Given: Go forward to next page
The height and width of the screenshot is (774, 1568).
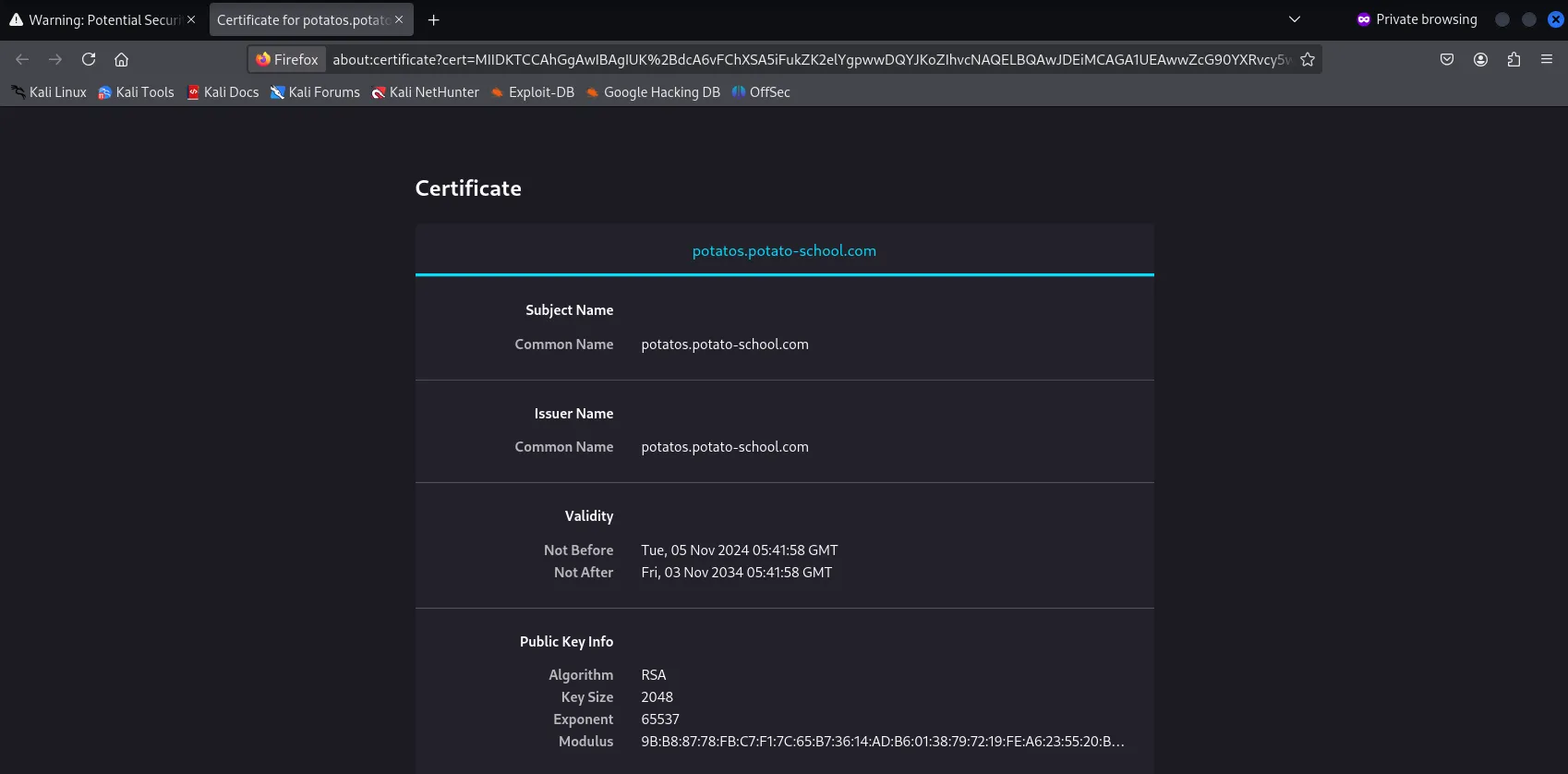Looking at the screenshot, I should (x=55, y=59).
